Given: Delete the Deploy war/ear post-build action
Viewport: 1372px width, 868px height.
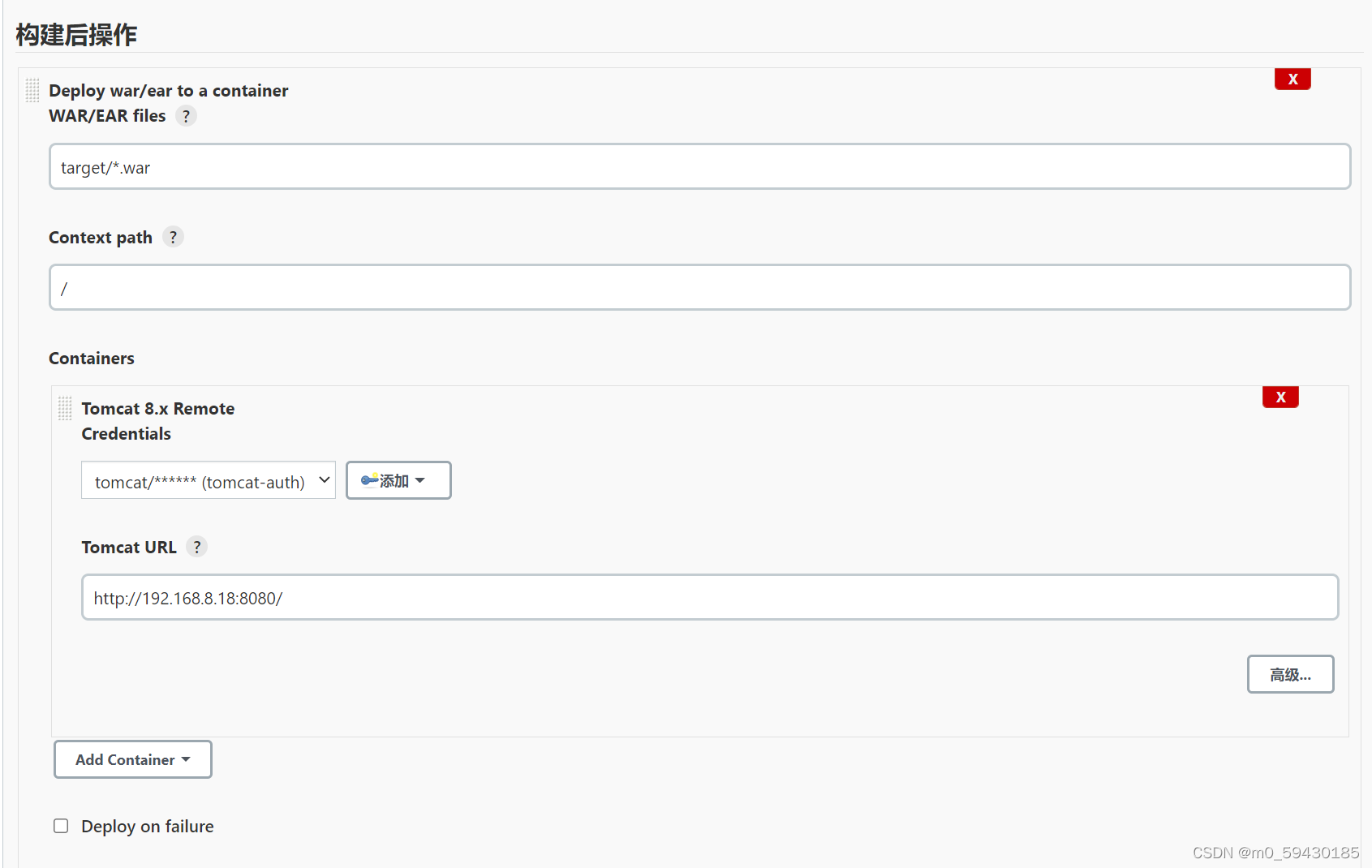Looking at the screenshot, I should [x=1292, y=79].
